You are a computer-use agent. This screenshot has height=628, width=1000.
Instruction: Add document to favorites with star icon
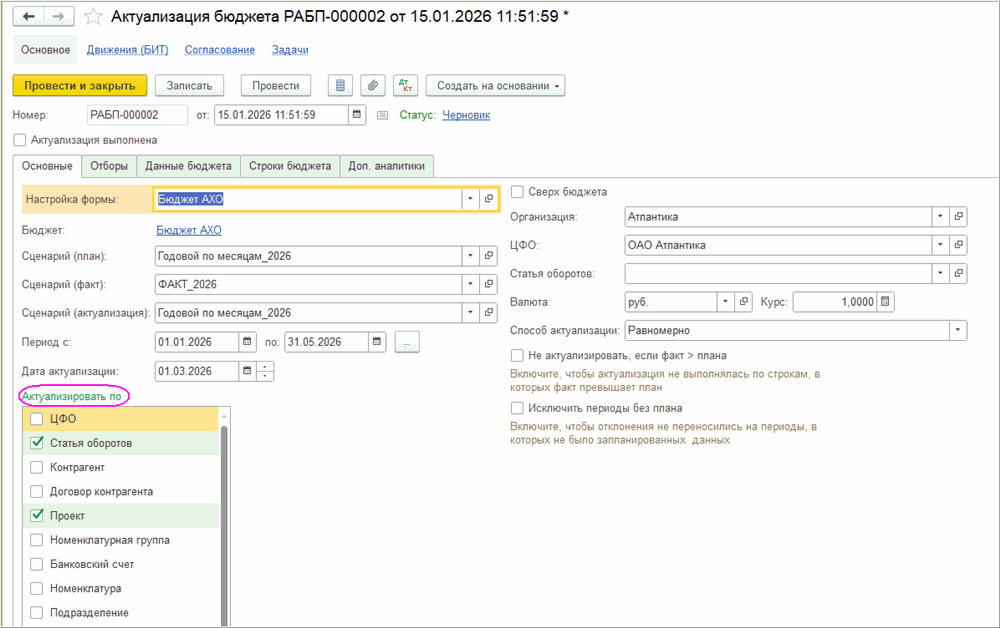coord(93,17)
